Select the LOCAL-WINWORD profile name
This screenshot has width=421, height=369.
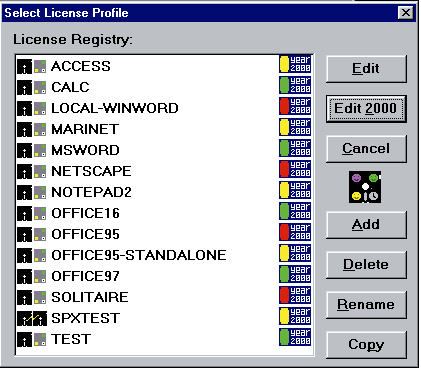click(115, 108)
